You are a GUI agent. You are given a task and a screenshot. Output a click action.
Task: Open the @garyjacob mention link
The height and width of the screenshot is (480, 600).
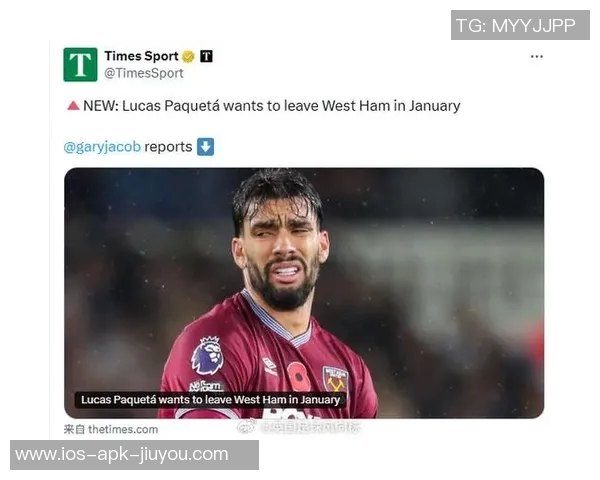pyautogui.click(x=102, y=147)
